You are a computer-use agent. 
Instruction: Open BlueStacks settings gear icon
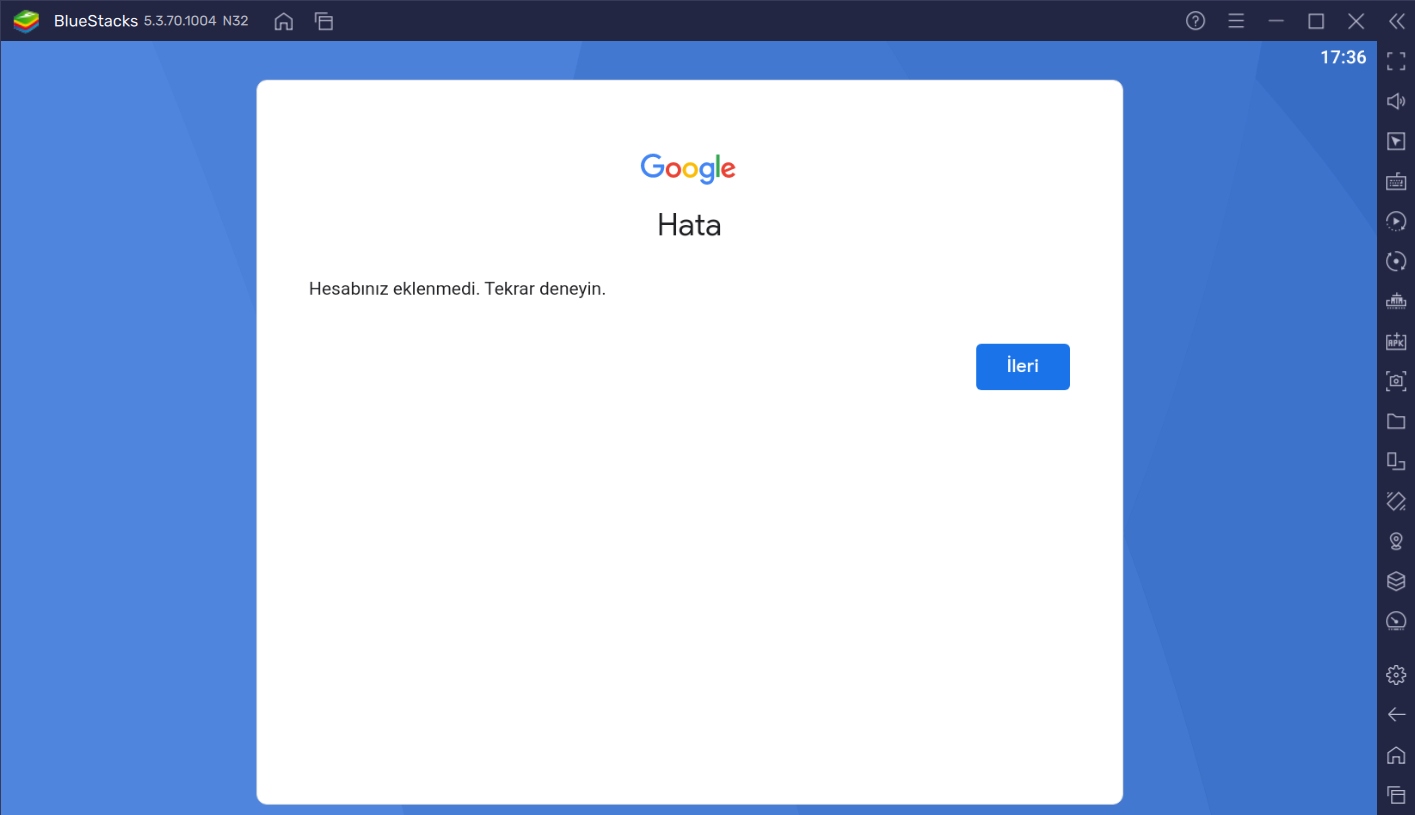point(1396,675)
